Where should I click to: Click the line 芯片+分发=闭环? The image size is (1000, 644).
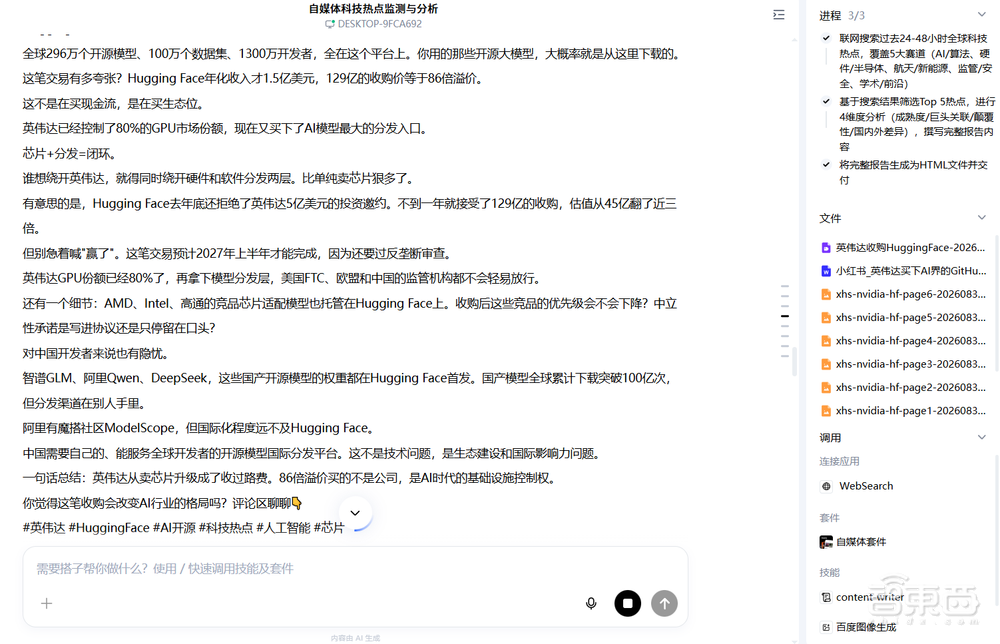69,154
